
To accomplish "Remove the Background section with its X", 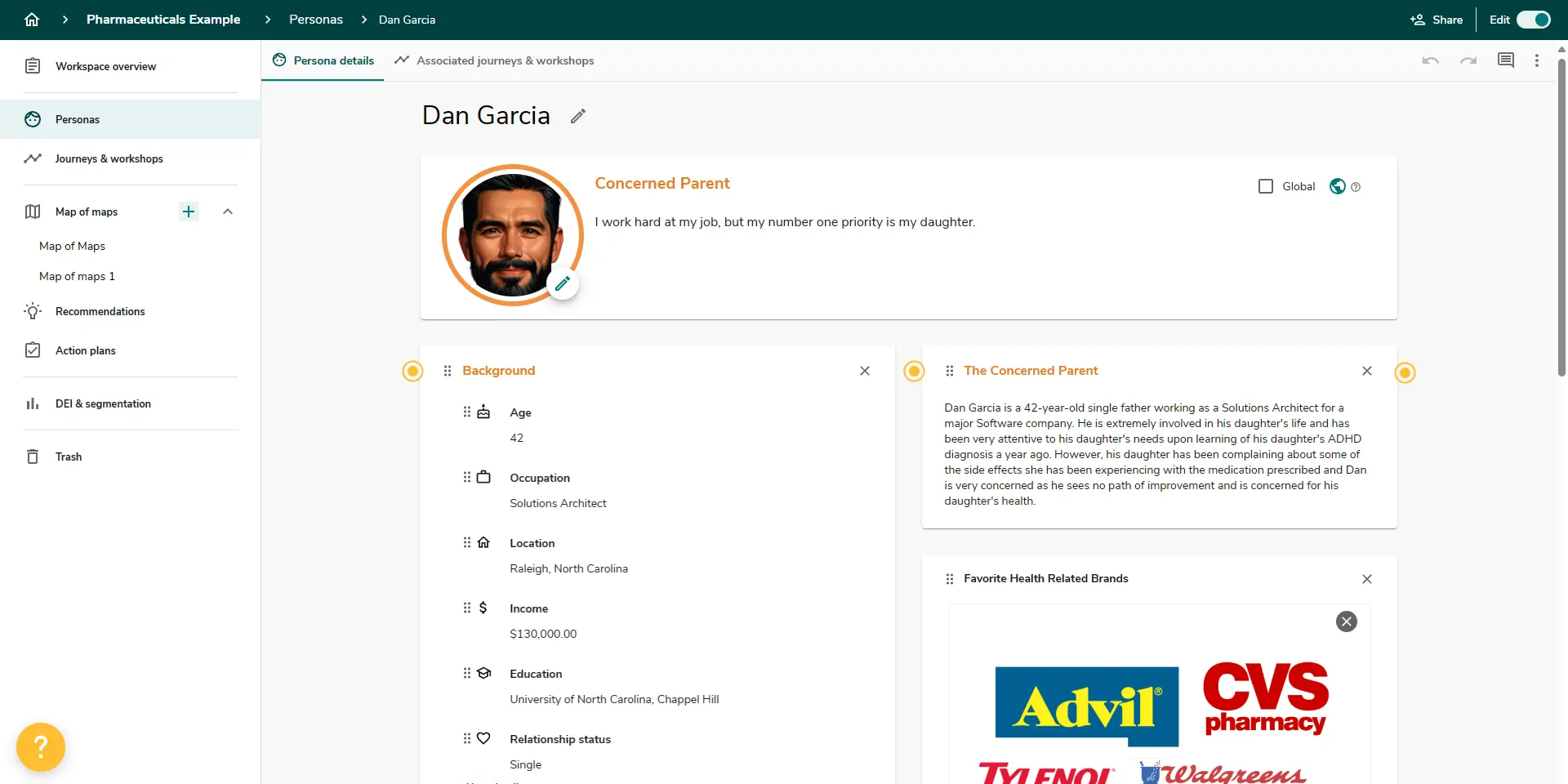I will tap(865, 371).
